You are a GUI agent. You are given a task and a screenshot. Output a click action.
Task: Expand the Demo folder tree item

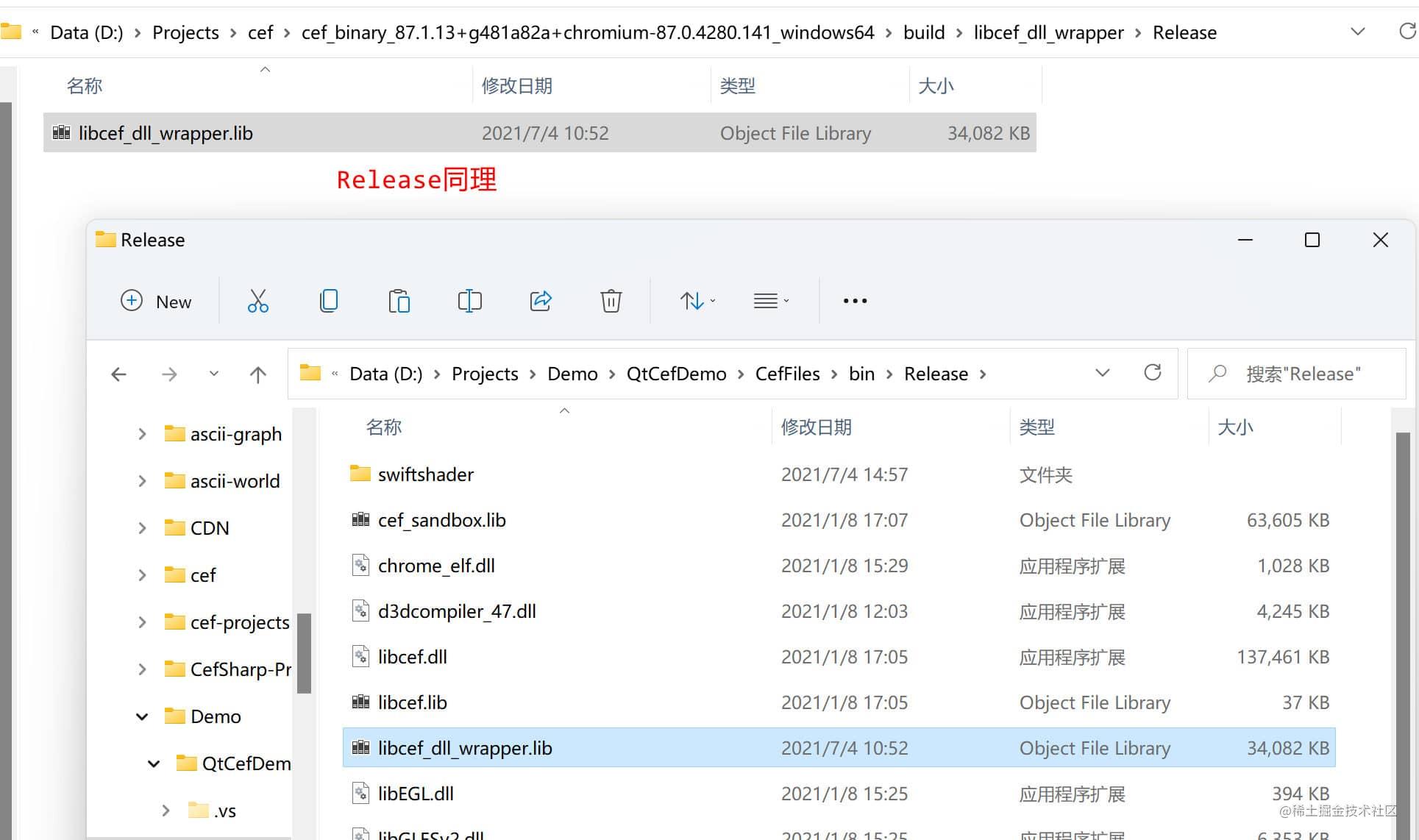(140, 715)
